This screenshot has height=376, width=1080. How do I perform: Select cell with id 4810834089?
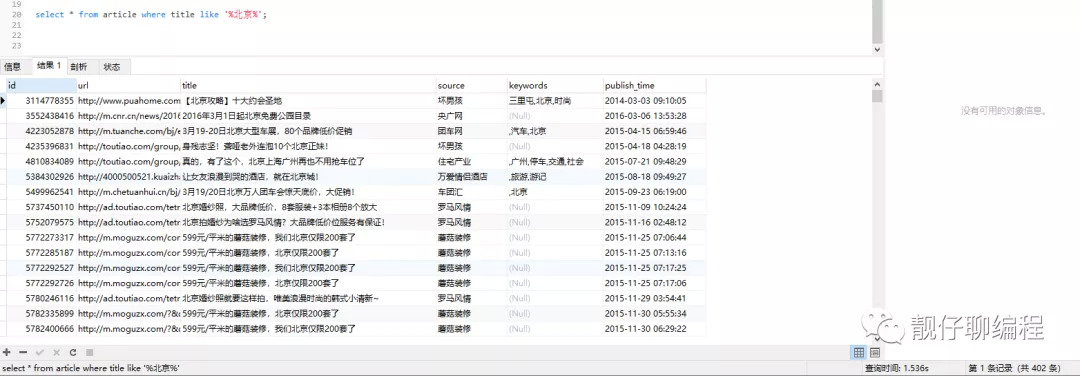tap(41, 161)
